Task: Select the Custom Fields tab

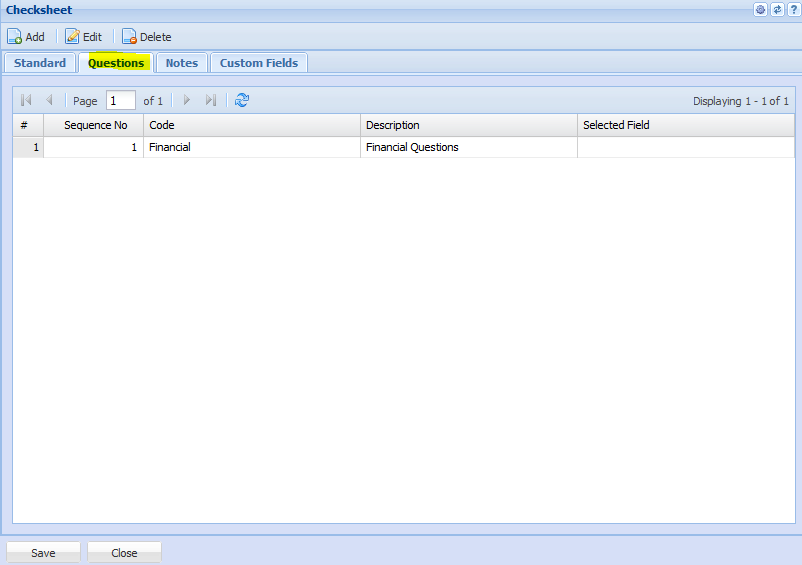Action: point(259,63)
